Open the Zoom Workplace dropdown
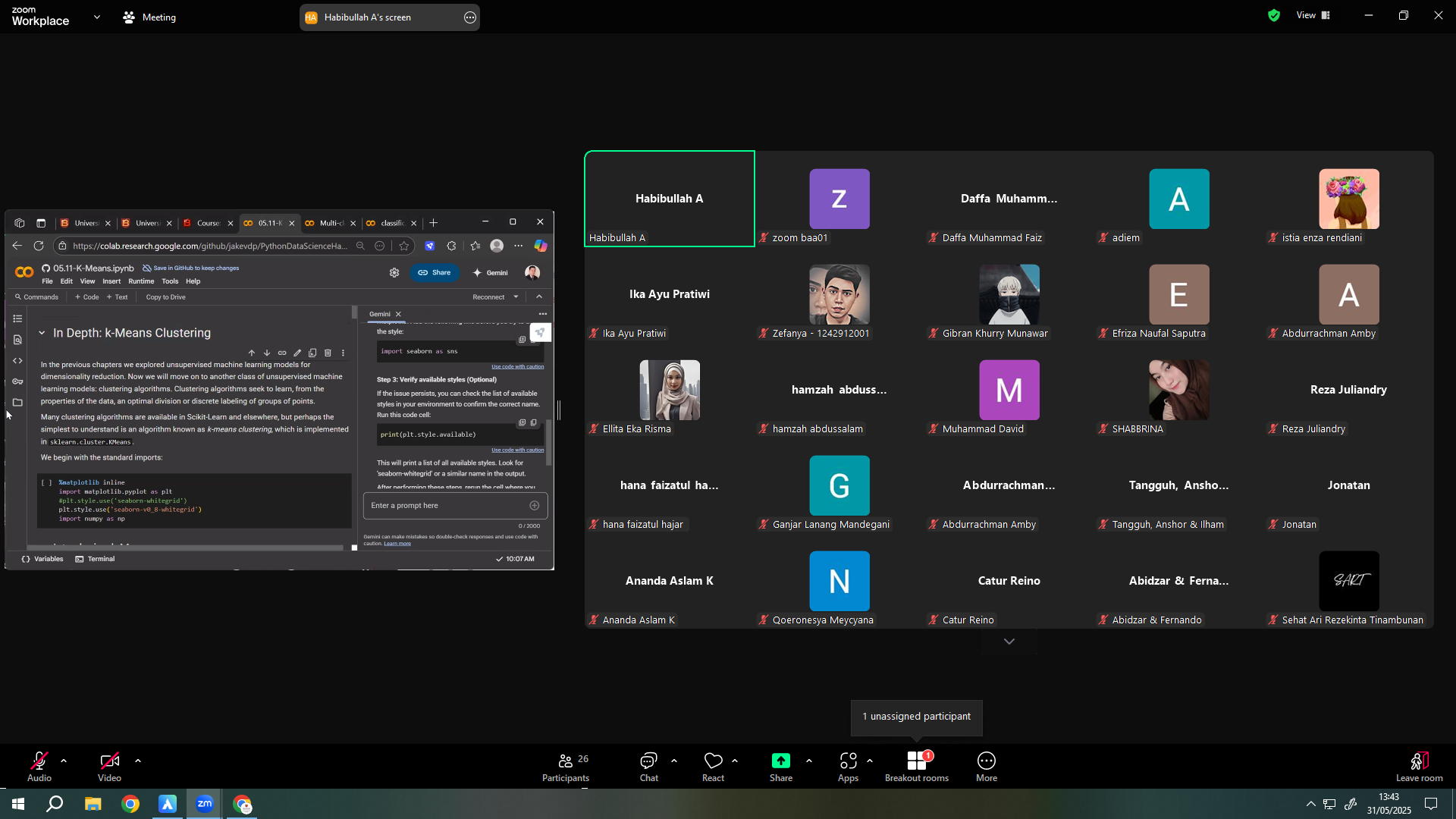The width and height of the screenshot is (1456, 819). coord(97,17)
